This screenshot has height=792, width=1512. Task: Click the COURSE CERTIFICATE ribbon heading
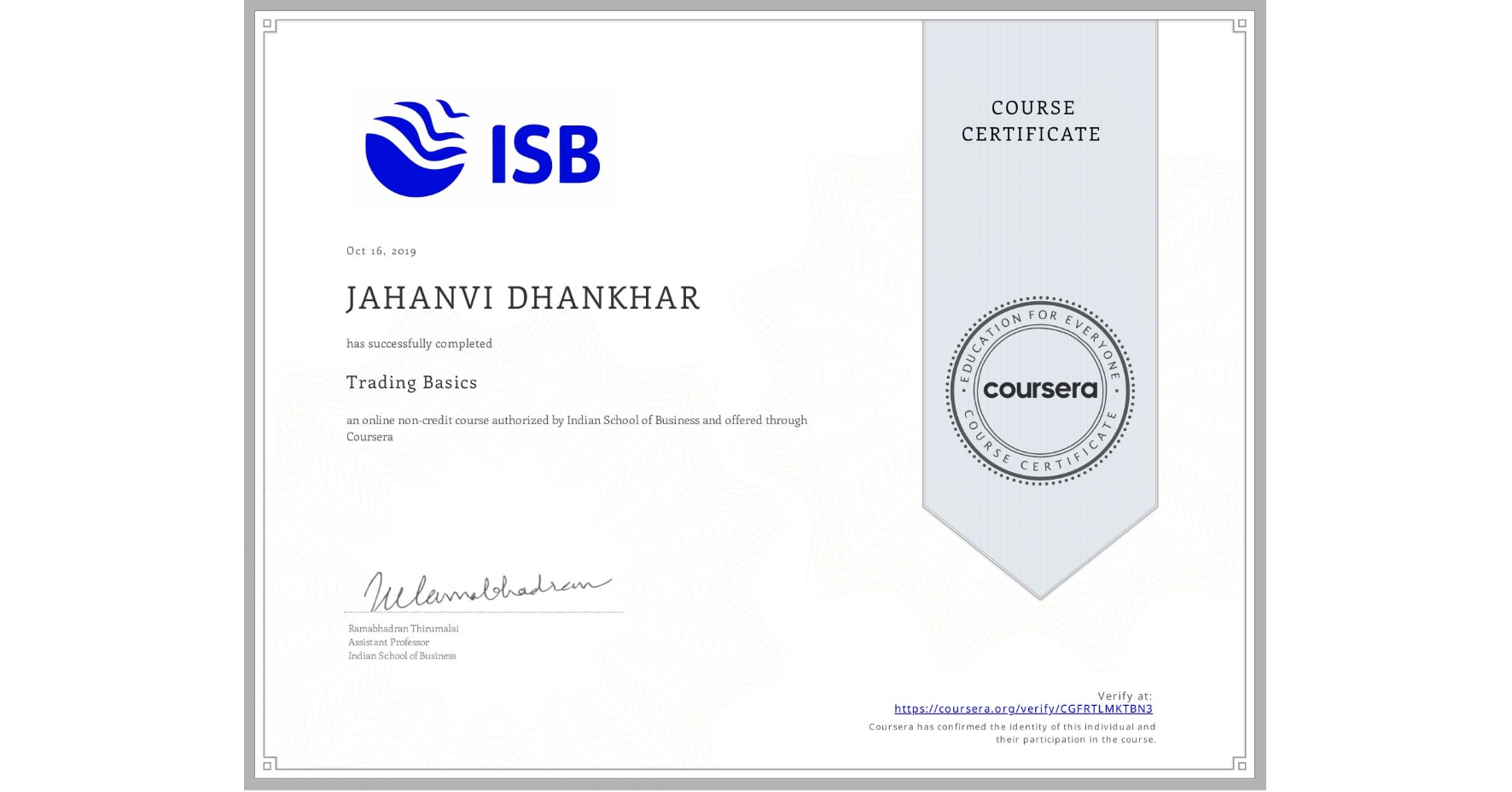[1032, 121]
